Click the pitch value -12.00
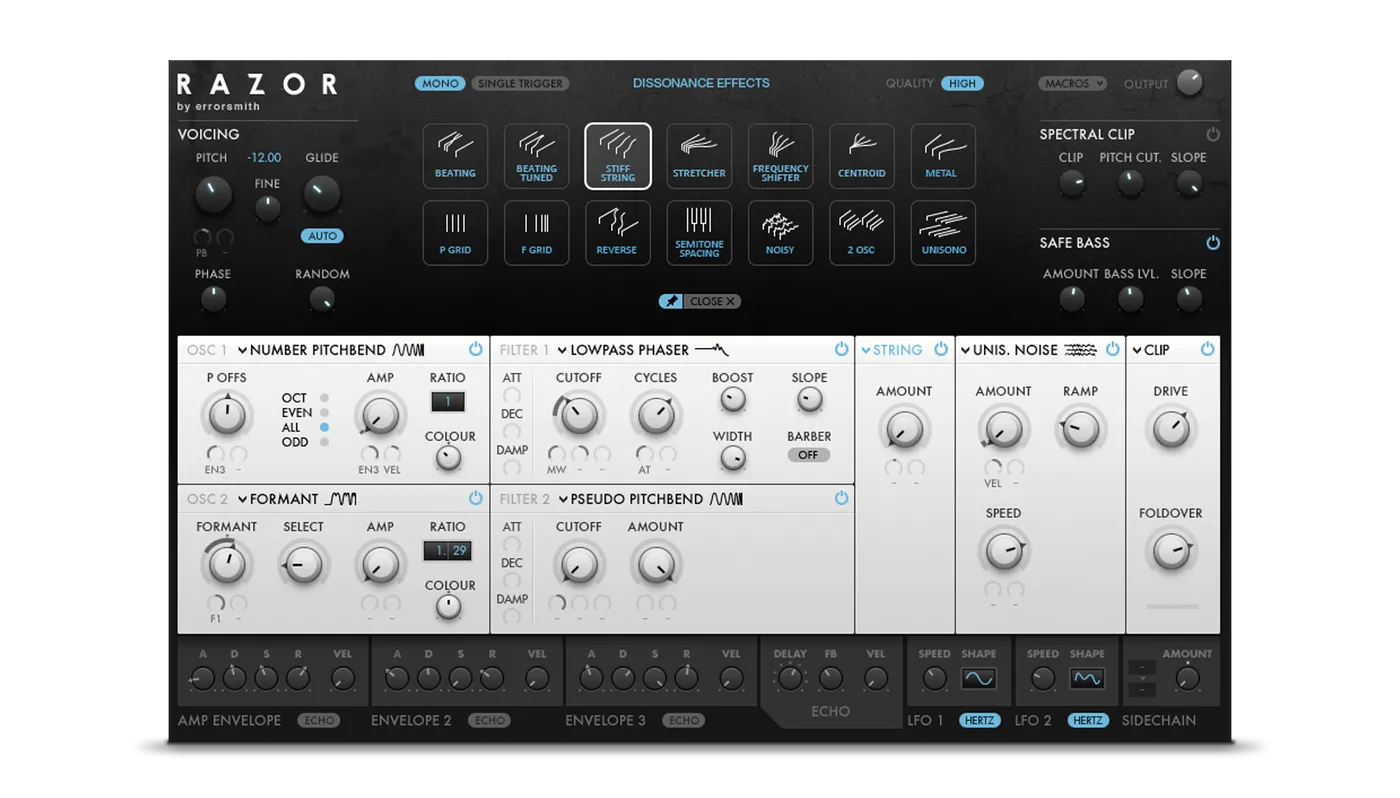 [264, 158]
